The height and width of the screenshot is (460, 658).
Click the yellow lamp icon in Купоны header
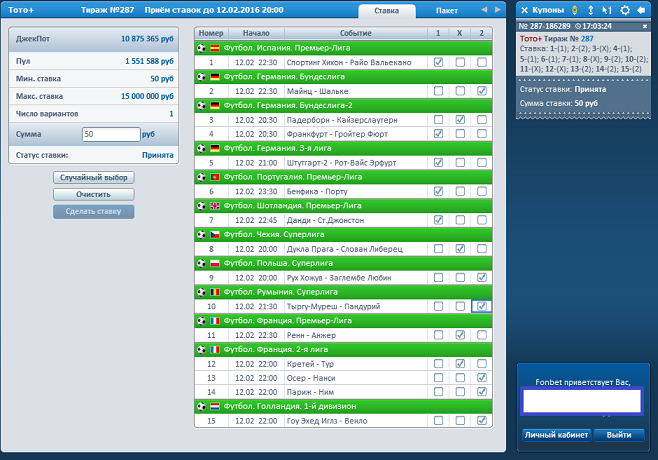[x=574, y=10]
